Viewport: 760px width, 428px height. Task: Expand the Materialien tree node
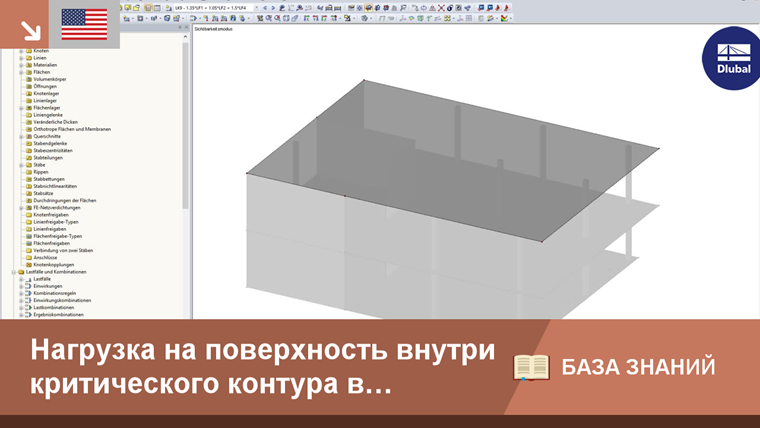coord(21,65)
